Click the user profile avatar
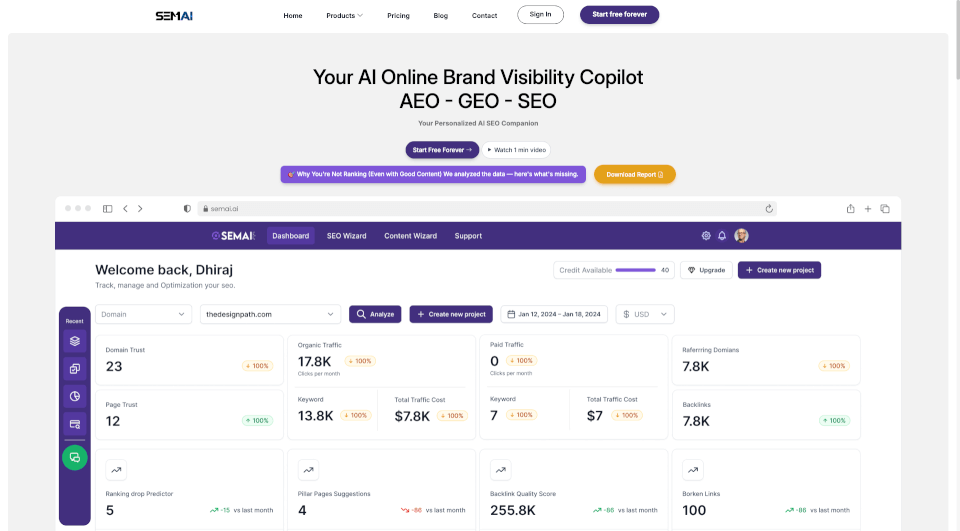The image size is (960, 531). coord(741,236)
